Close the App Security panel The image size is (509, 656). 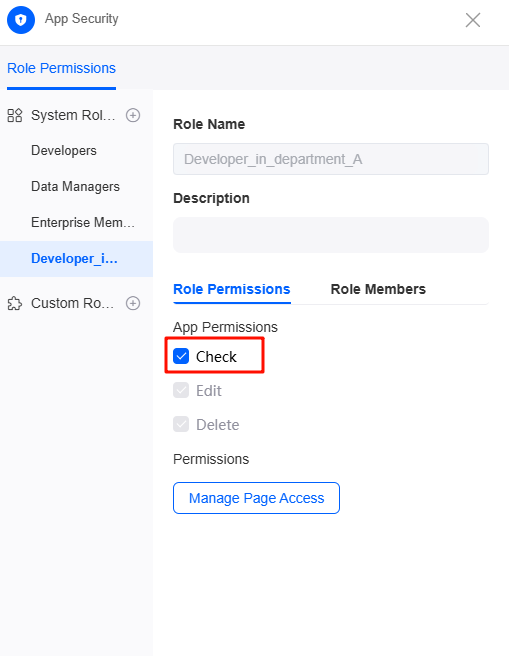click(473, 20)
